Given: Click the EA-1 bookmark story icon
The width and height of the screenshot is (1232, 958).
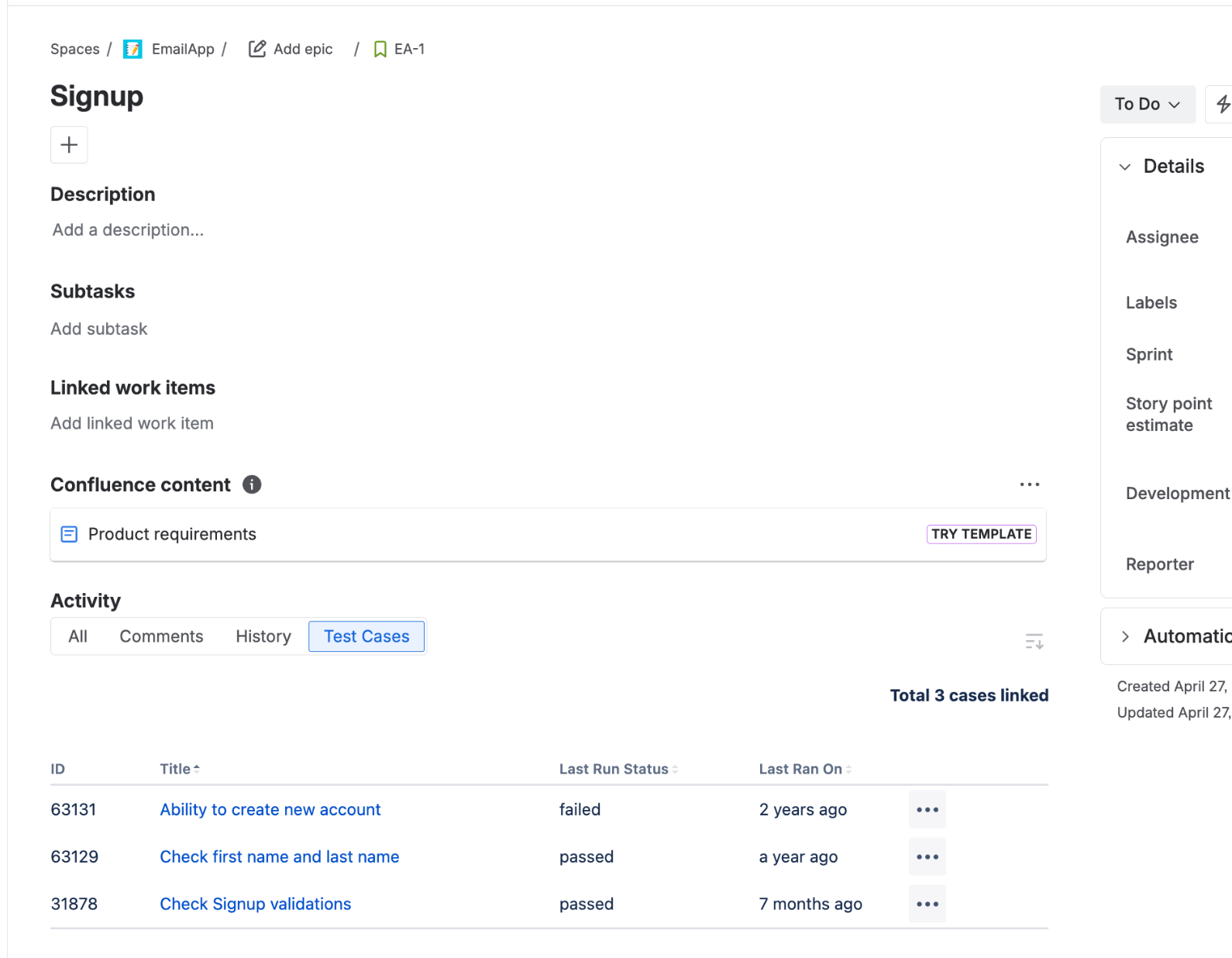Looking at the screenshot, I should click(380, 50).
